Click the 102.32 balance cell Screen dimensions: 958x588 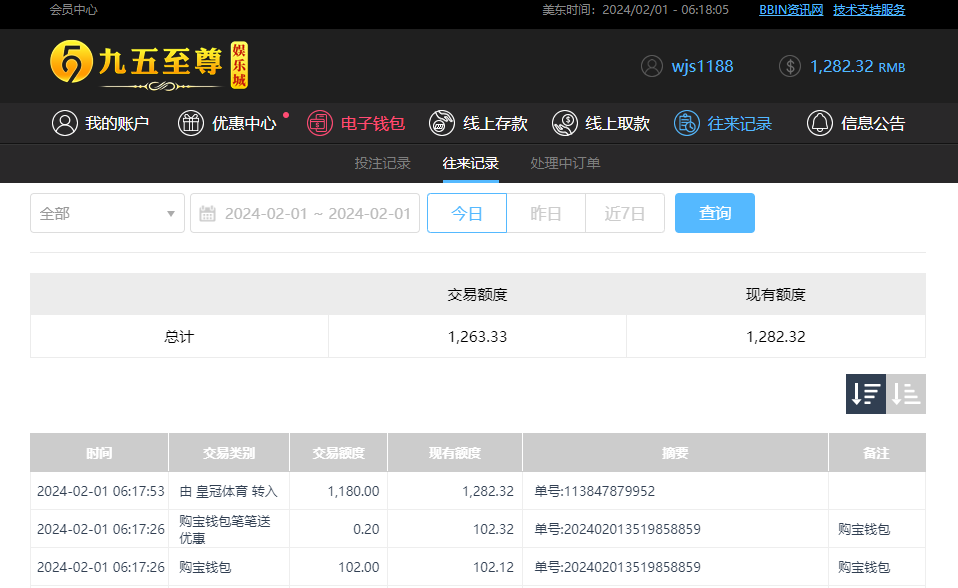455,529
